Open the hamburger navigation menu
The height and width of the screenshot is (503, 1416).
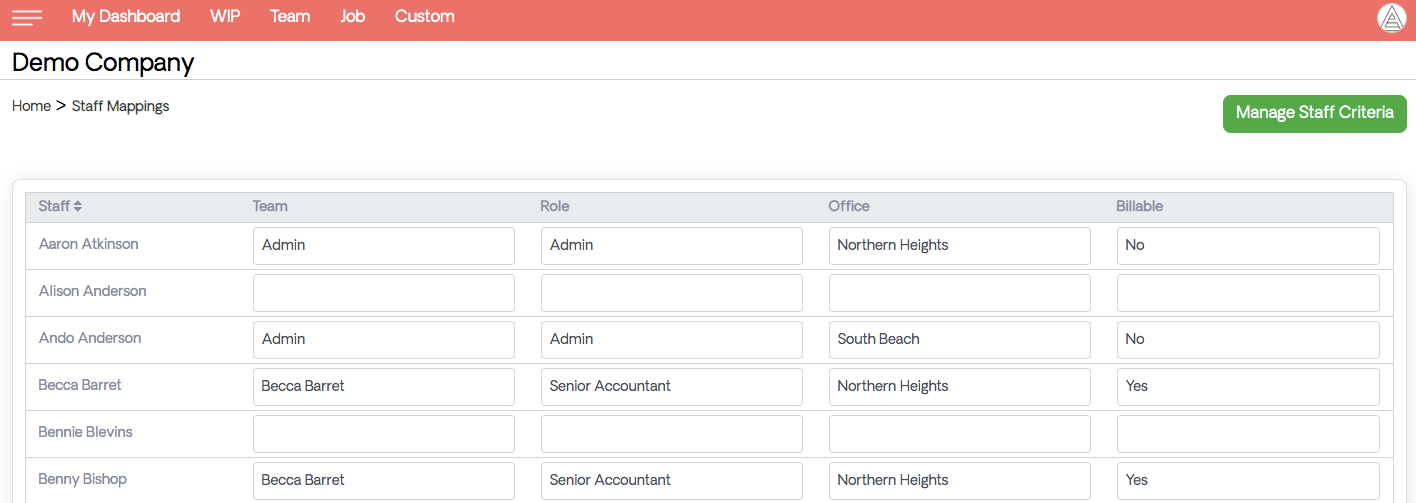pyautogui.click(x=27, y=17)
